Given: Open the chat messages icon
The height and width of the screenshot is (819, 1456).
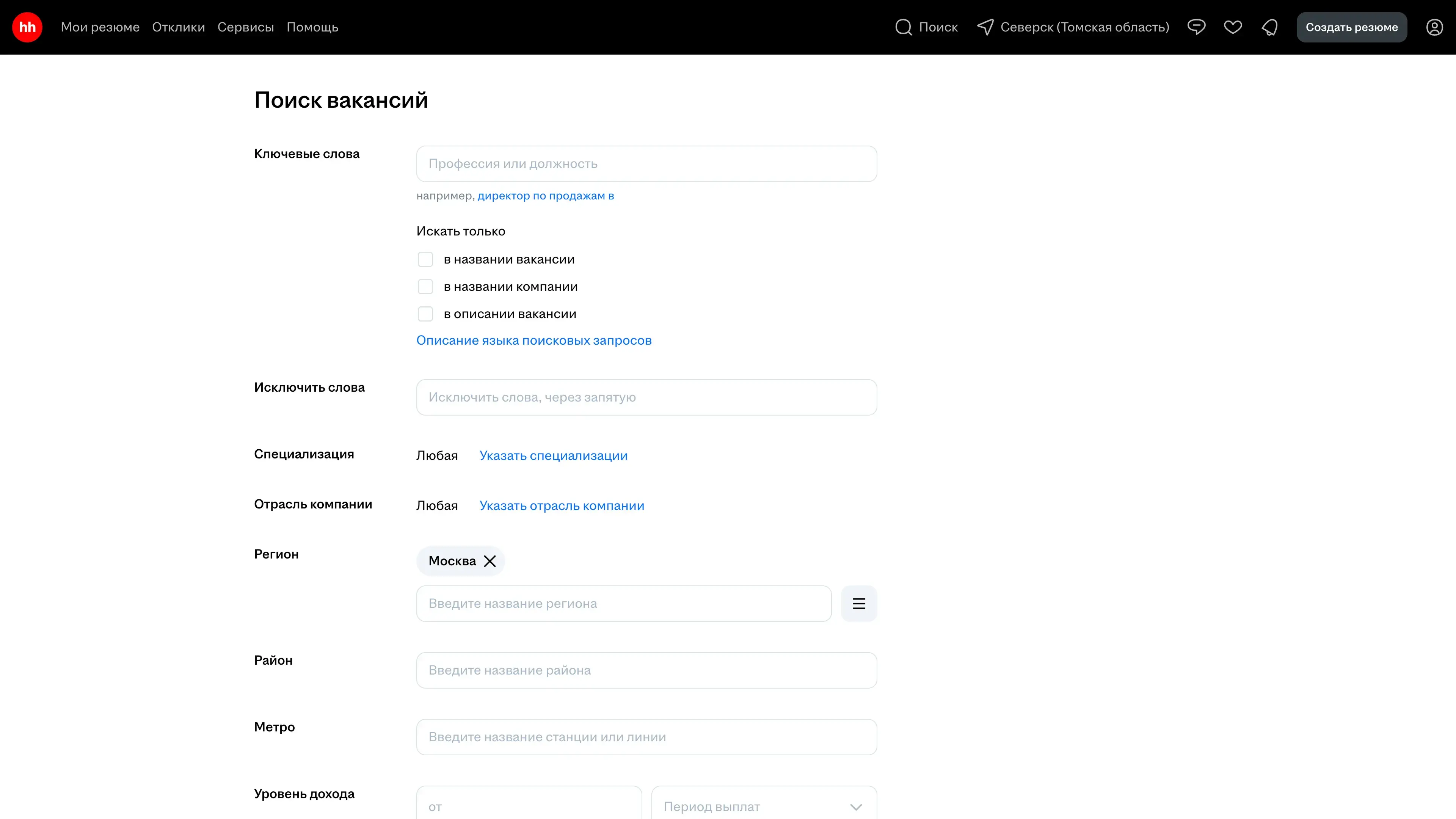Looking at the screenshot, I should [x=1196, y=27].
